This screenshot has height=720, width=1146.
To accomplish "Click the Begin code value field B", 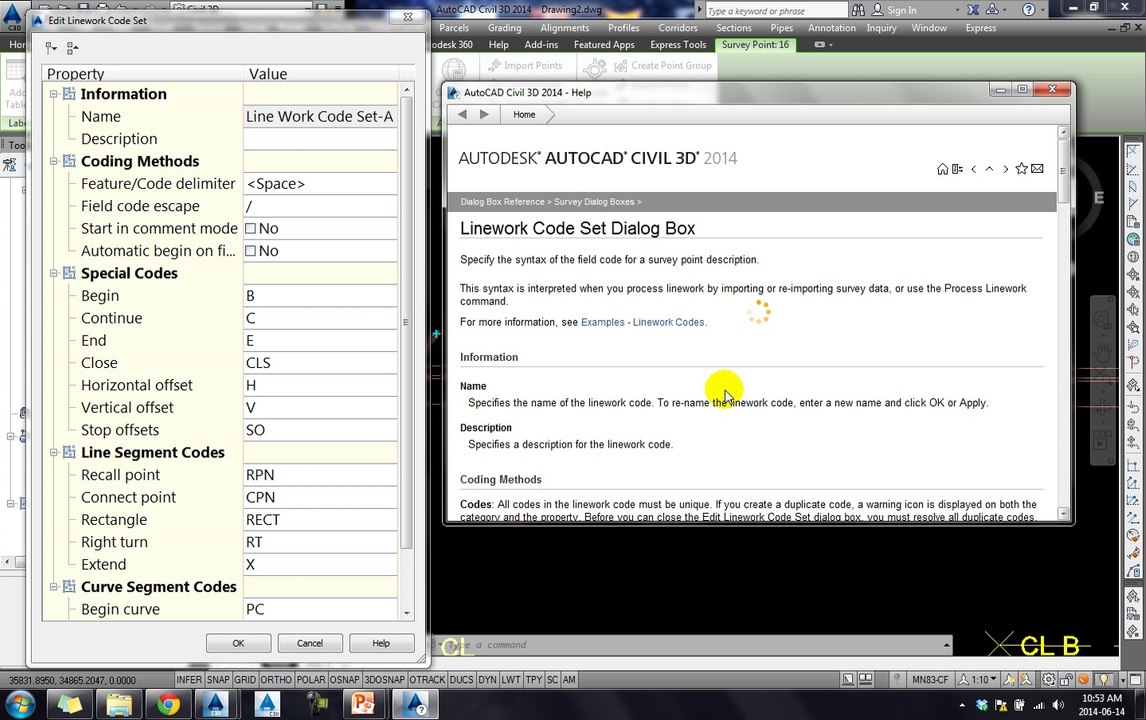I will [x=320, y=295].
